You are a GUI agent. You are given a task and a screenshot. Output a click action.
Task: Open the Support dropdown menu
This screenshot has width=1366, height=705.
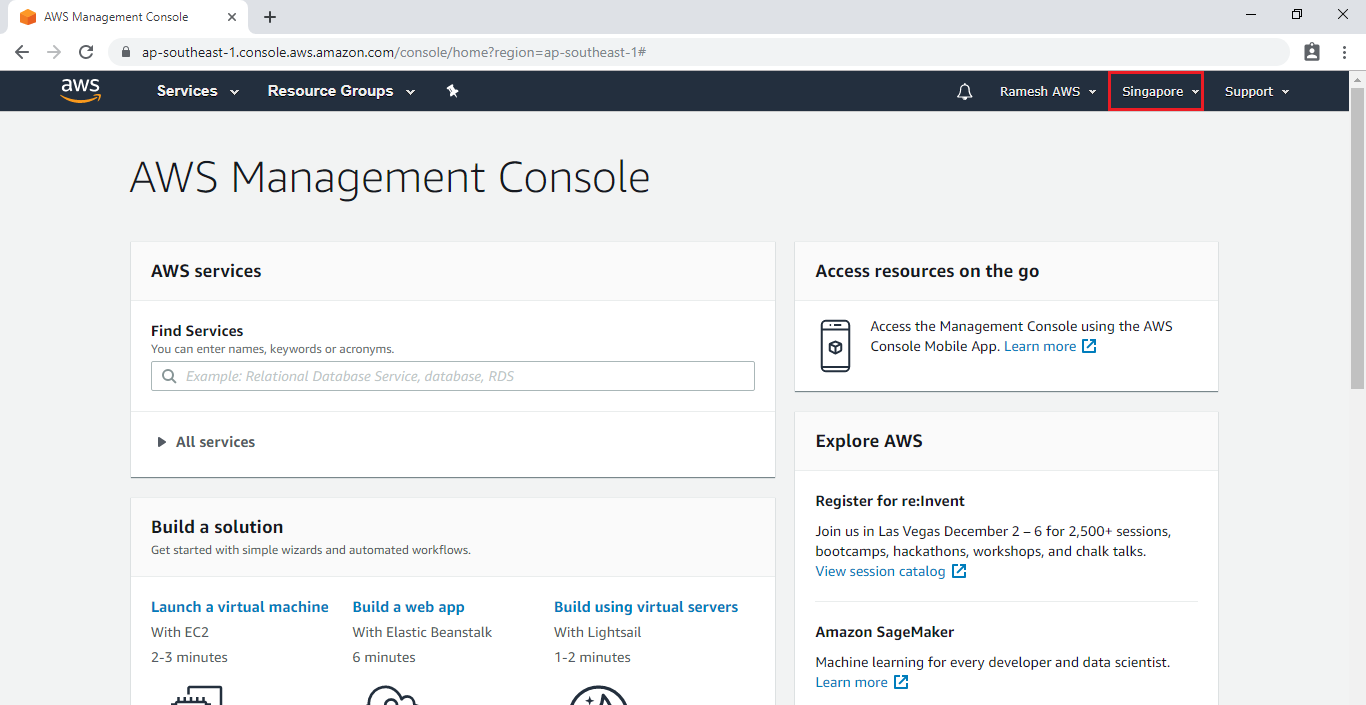click(1257, 92)
